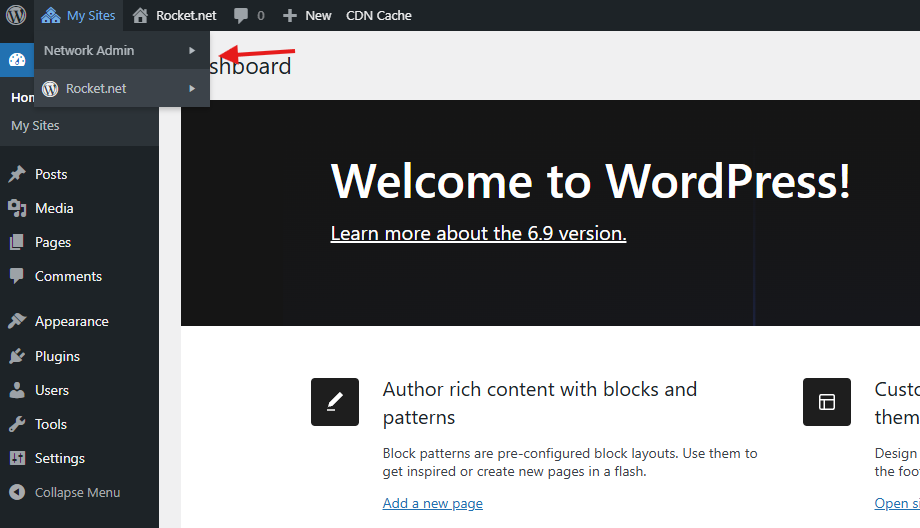
Task: Open the Comments sidebar menu
Action: (x=68, y=276)
